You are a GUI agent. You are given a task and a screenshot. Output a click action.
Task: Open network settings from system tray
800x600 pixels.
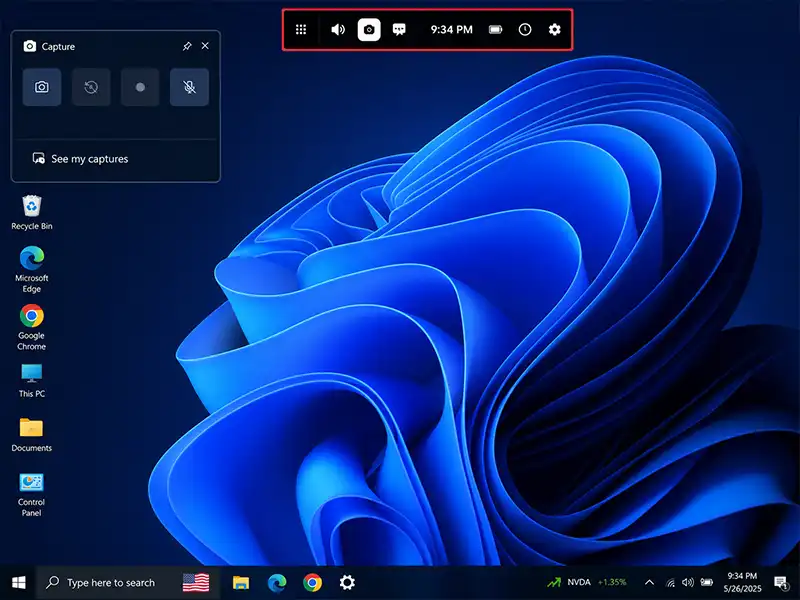pos(670,582)
